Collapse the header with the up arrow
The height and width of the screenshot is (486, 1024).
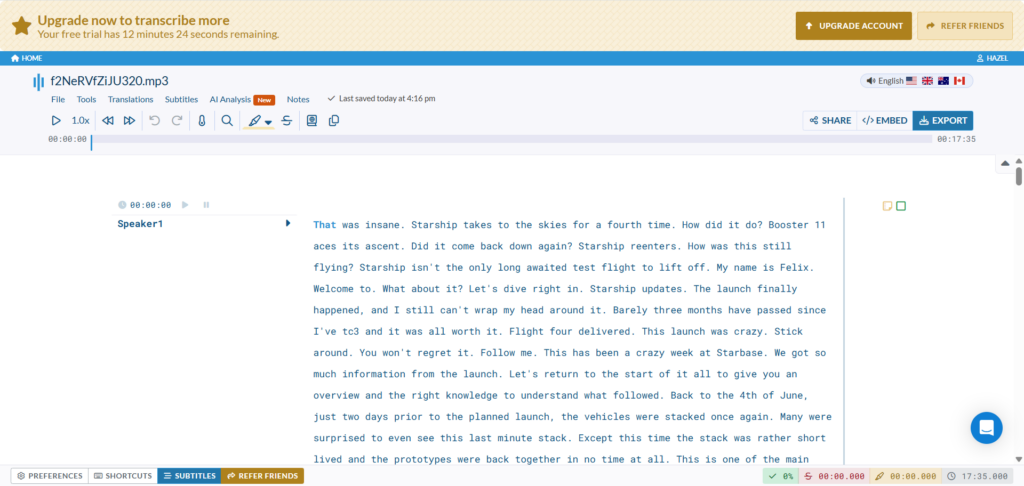tap(1006, 163)
